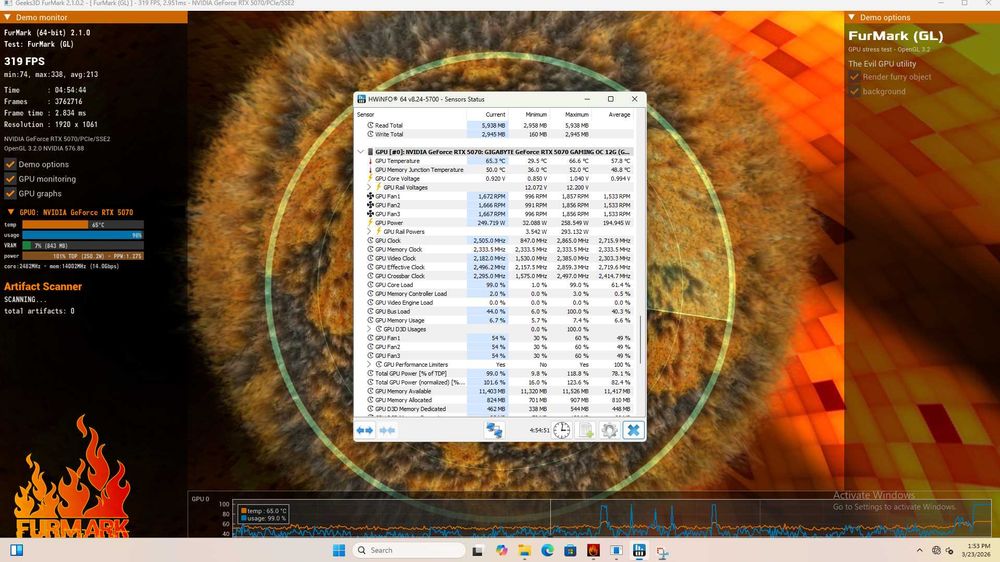Screen dimensions: 1000x562
Task: Collapse GPU0: NVIDIA GeForce RTX 5070 section
Action: [11, 212]
